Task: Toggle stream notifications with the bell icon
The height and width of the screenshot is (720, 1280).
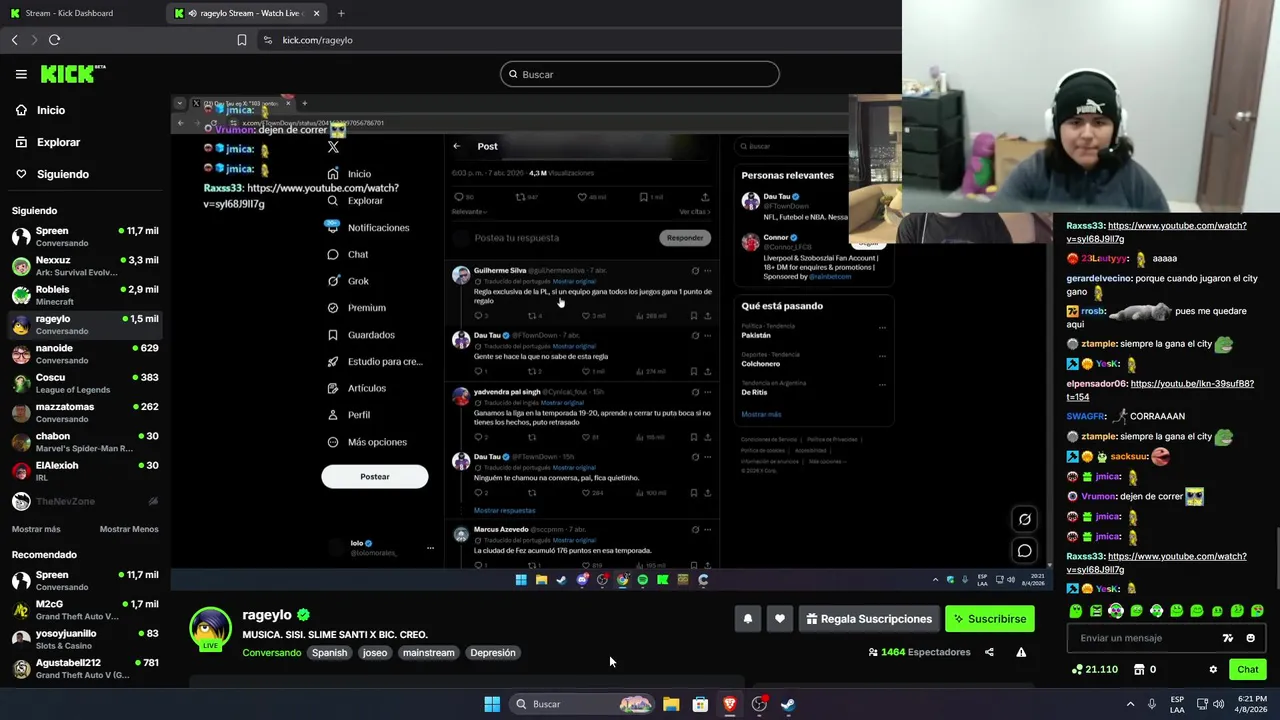Action: pyautogui.click(x=748, y=619)
